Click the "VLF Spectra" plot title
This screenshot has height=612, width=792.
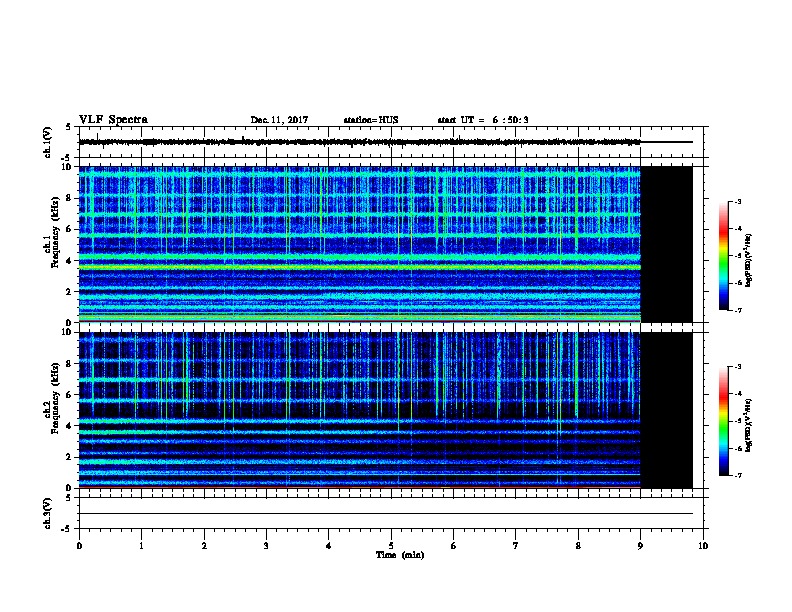click(113, 120)
